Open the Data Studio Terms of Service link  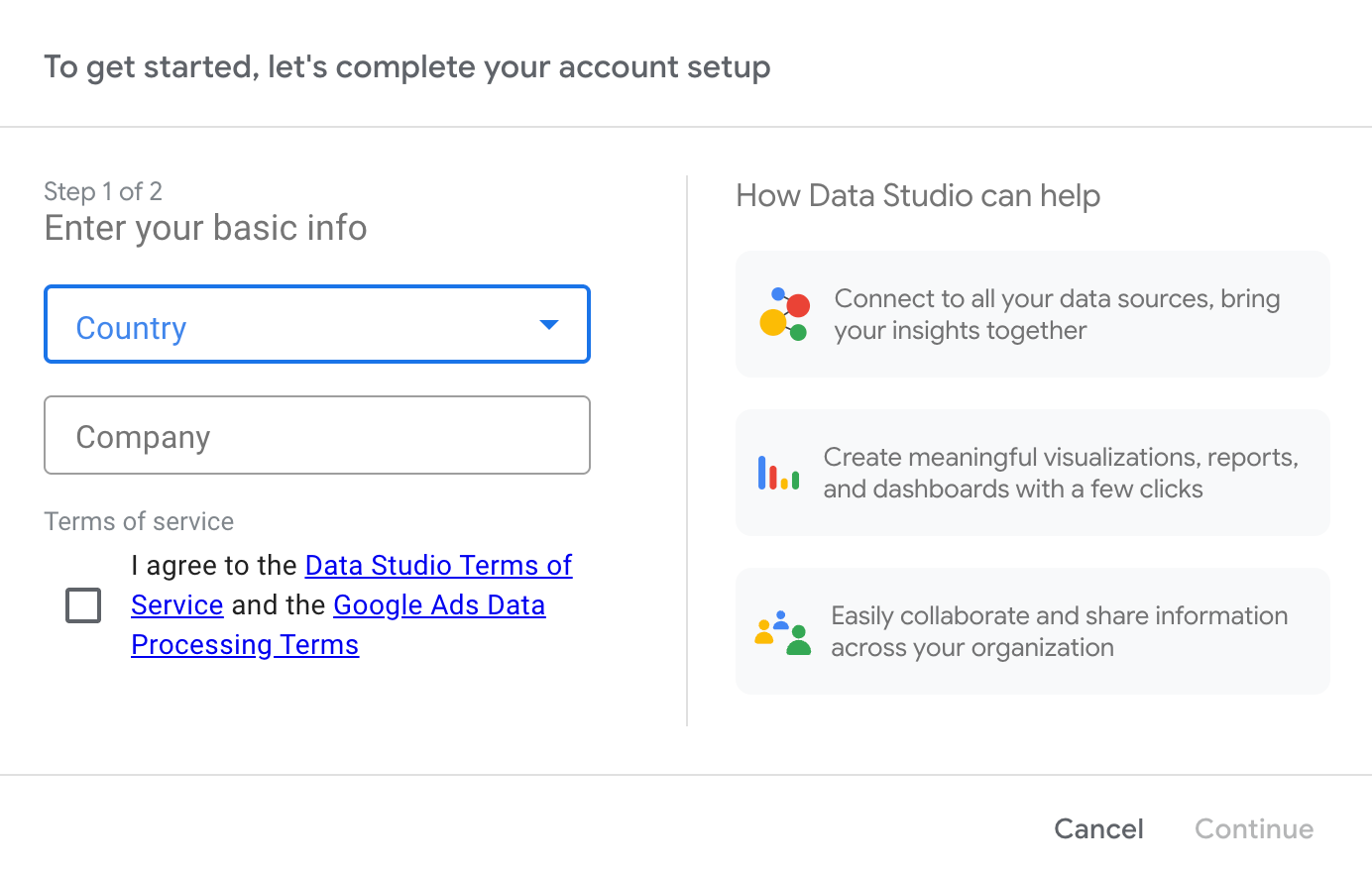[438, 566]
